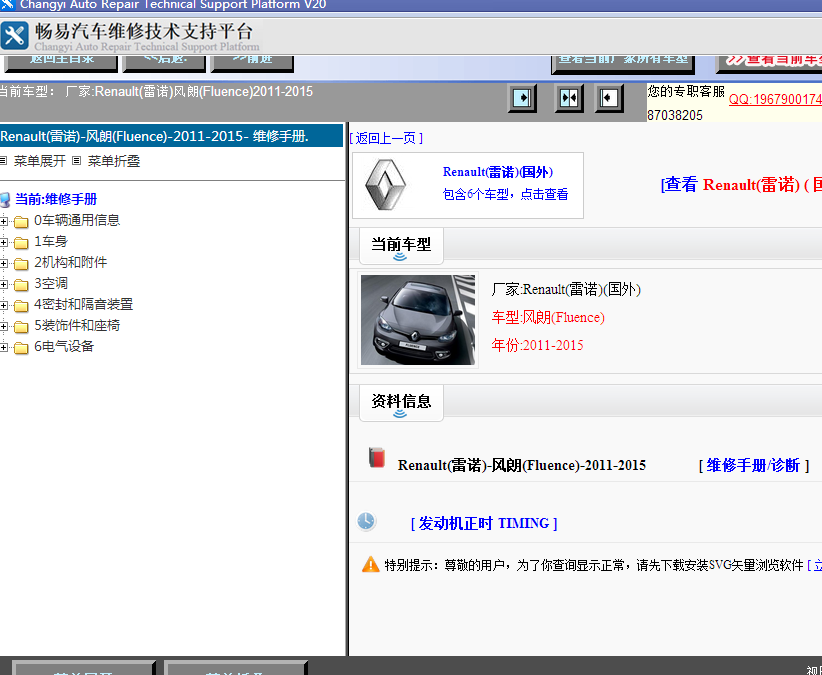This screenshot has height=675, width=822.
Task: Click folder icon for 5装饰件和座椅
Action: pyautogui.click(x=21, y=326)
